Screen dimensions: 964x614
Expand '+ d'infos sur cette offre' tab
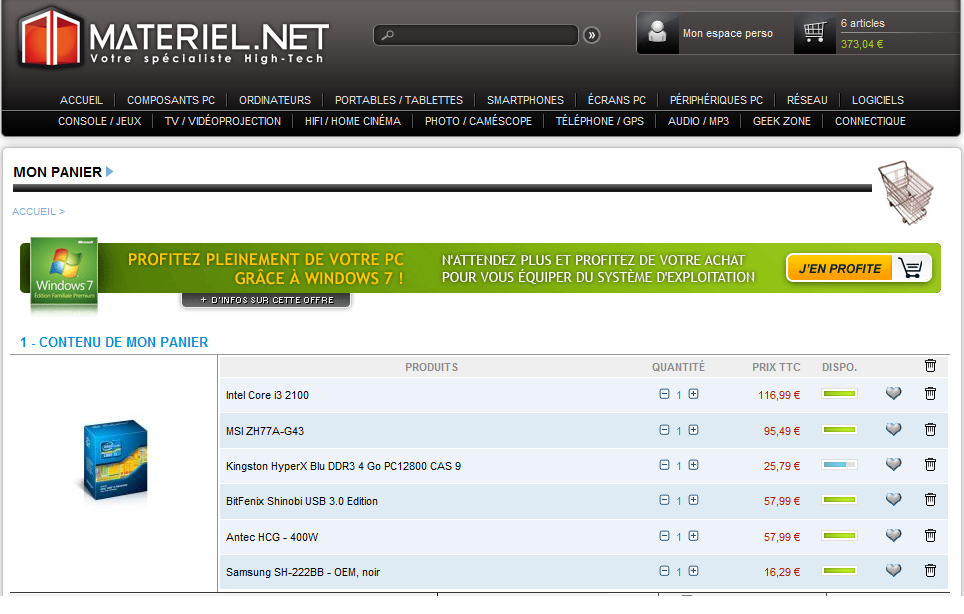(266, 300)
